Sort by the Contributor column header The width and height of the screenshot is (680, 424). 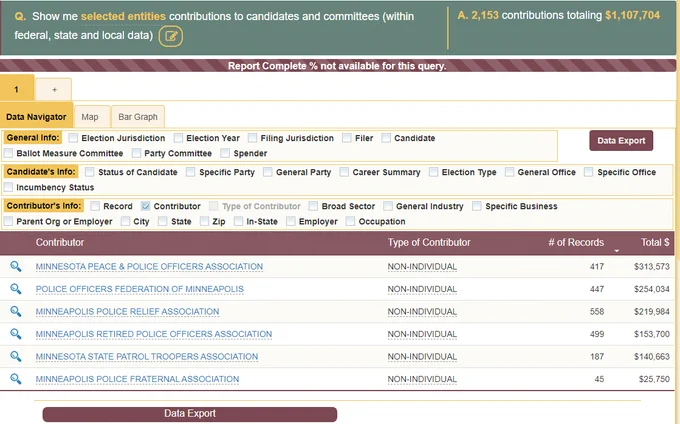coord(60,242)
